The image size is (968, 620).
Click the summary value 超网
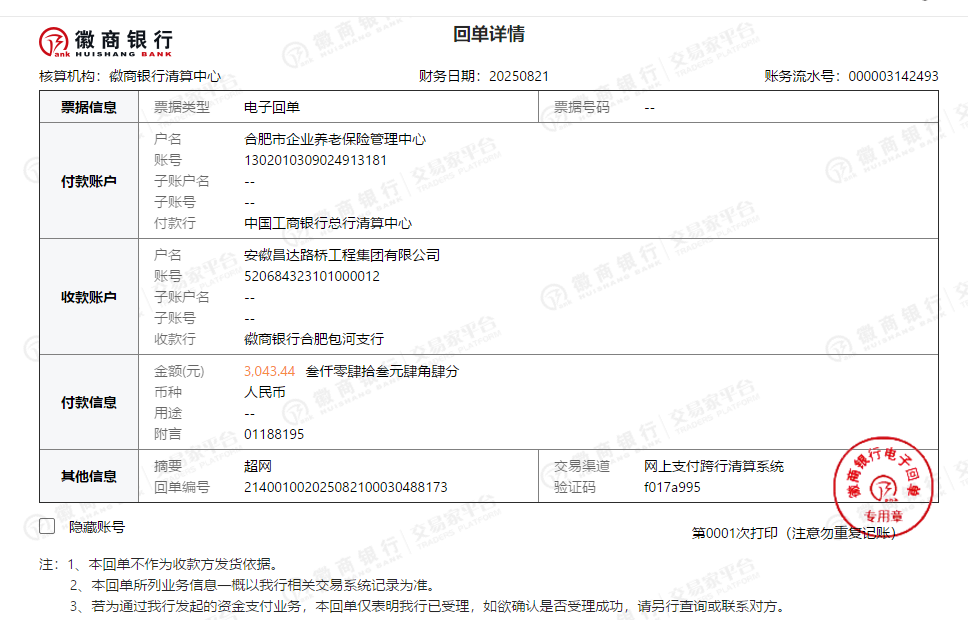coord(258,466)
